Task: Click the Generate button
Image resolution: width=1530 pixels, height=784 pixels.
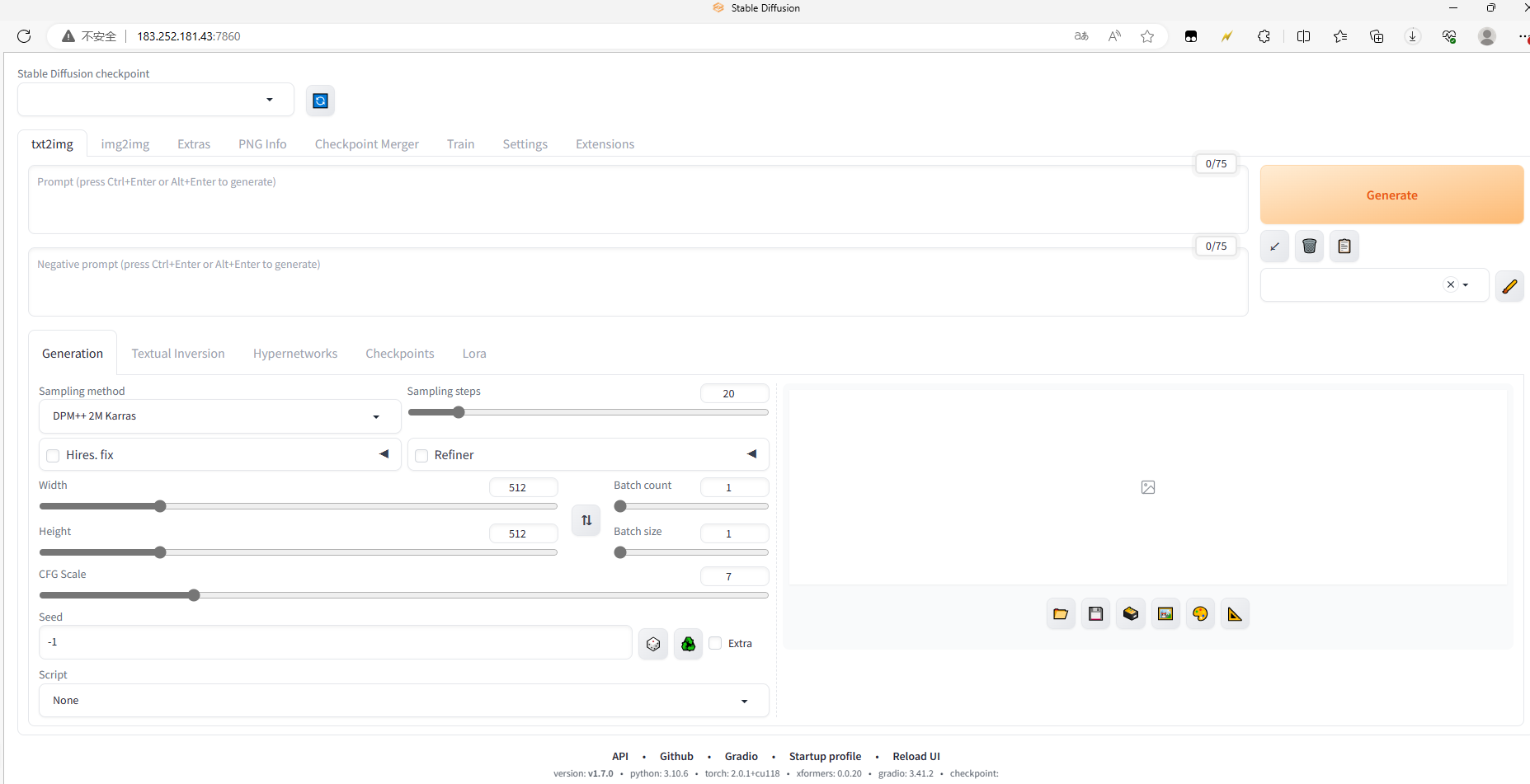Action: click(1391, 195)
